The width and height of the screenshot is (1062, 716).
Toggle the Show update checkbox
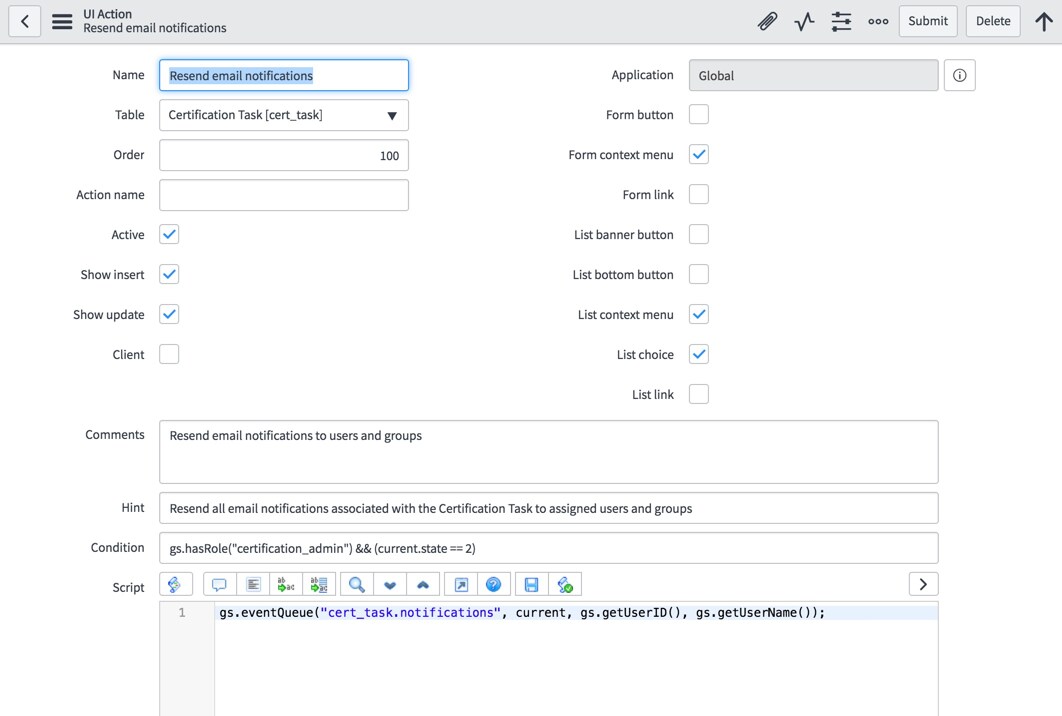pyautogui.click(x=169, y=314)
